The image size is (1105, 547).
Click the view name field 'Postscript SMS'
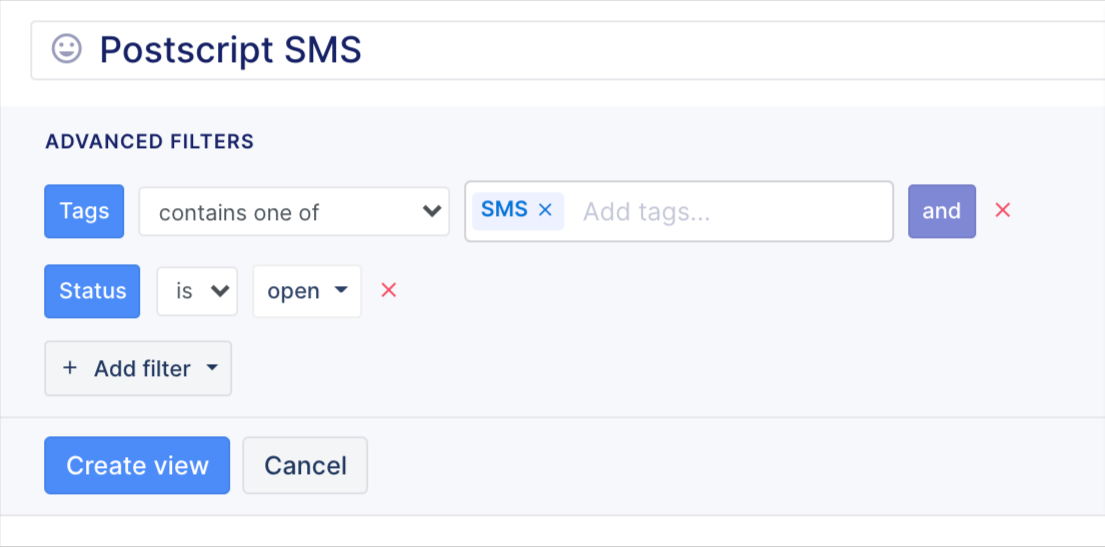(567, 50)
